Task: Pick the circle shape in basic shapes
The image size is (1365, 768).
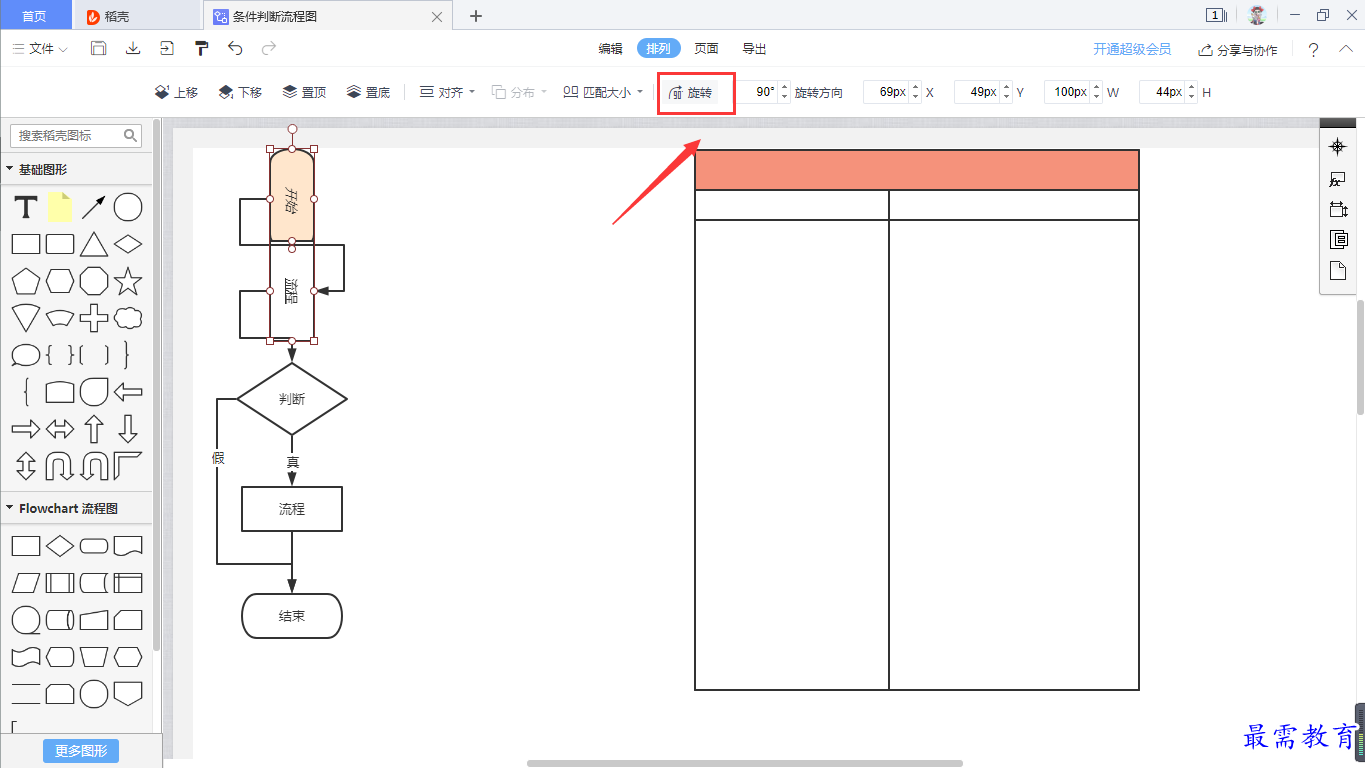Action: (x=128, y=208)
